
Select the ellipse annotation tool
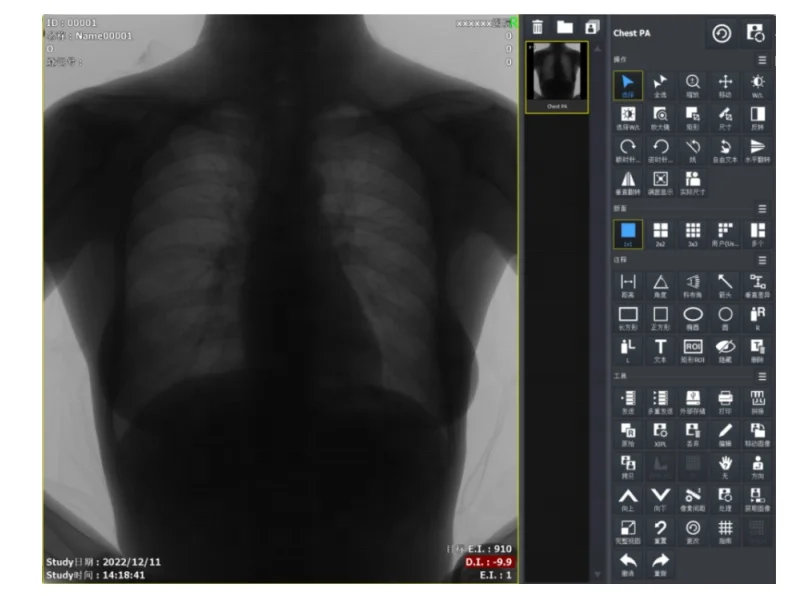[692, 318]
